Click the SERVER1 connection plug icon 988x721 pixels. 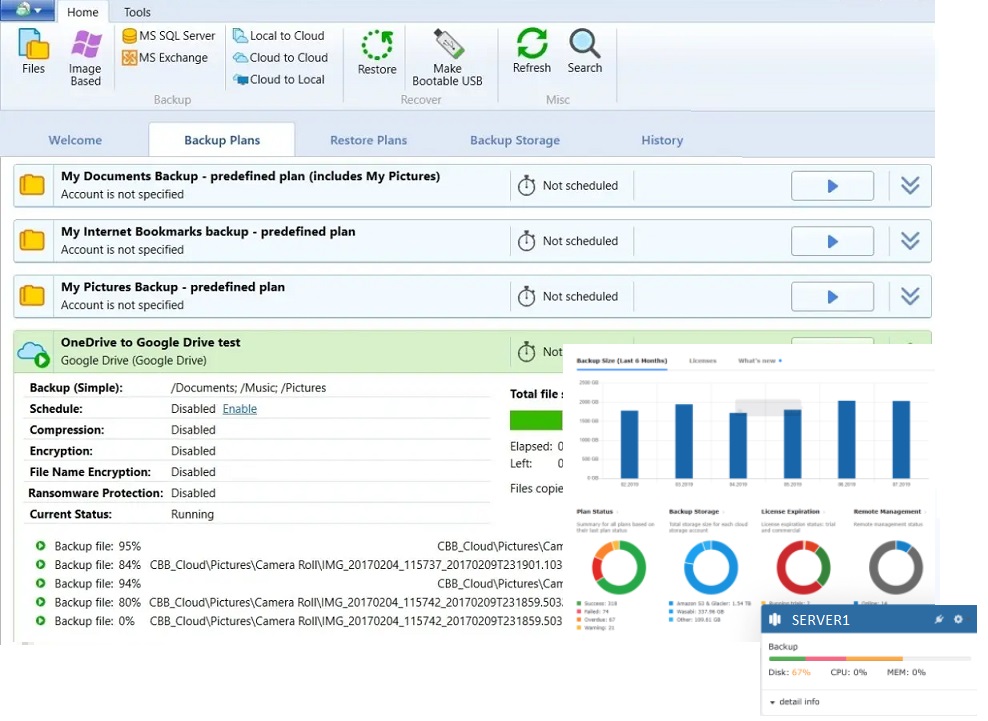coord(938,620)
